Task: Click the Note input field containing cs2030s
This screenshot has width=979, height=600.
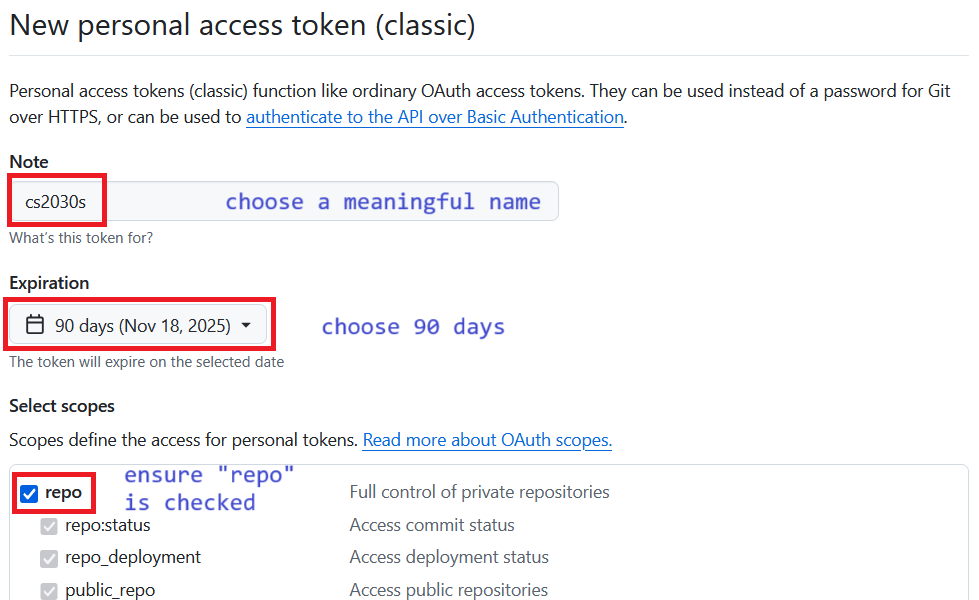Action: (57, 200)
